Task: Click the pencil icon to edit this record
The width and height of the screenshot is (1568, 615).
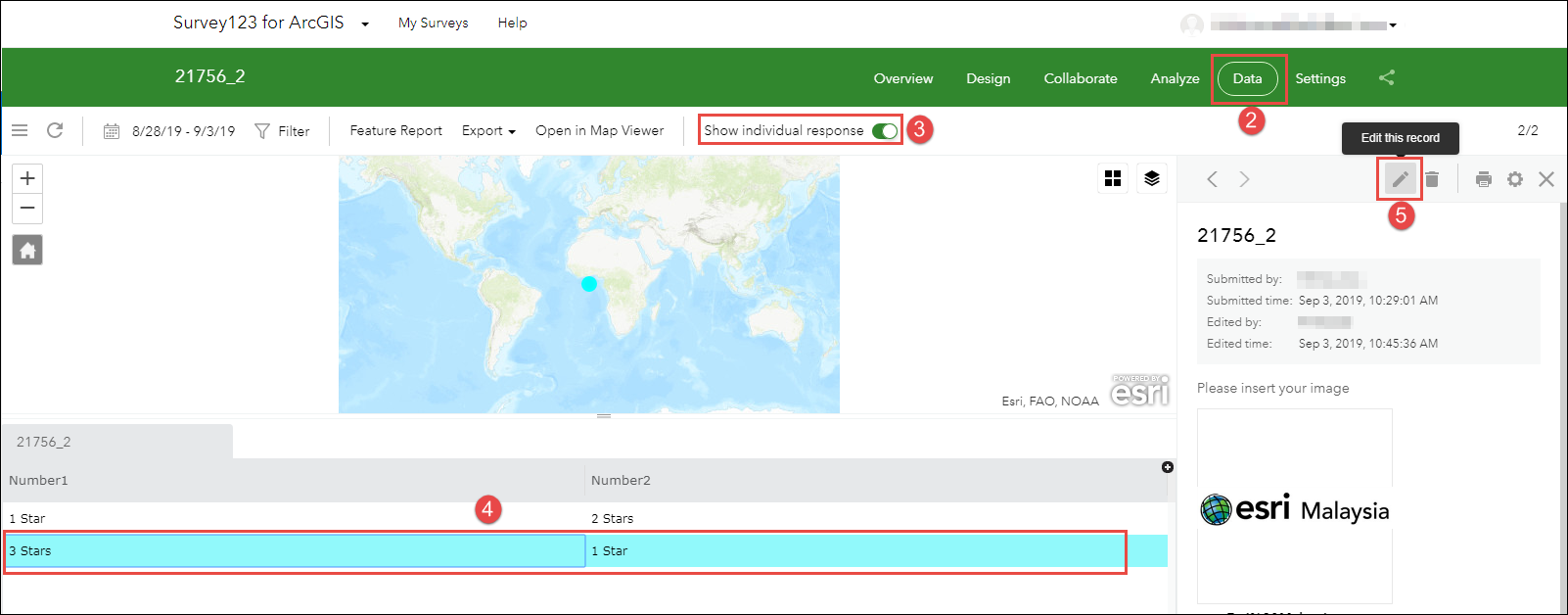Action: pos(1400,179)
